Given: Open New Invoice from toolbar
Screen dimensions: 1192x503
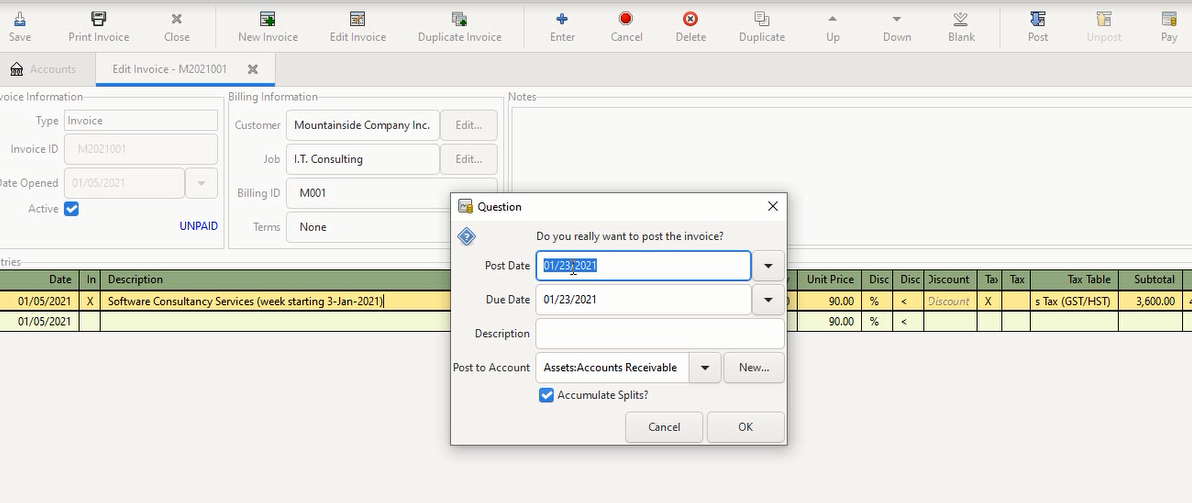Looking at the screenshot, I should point(267,19).
